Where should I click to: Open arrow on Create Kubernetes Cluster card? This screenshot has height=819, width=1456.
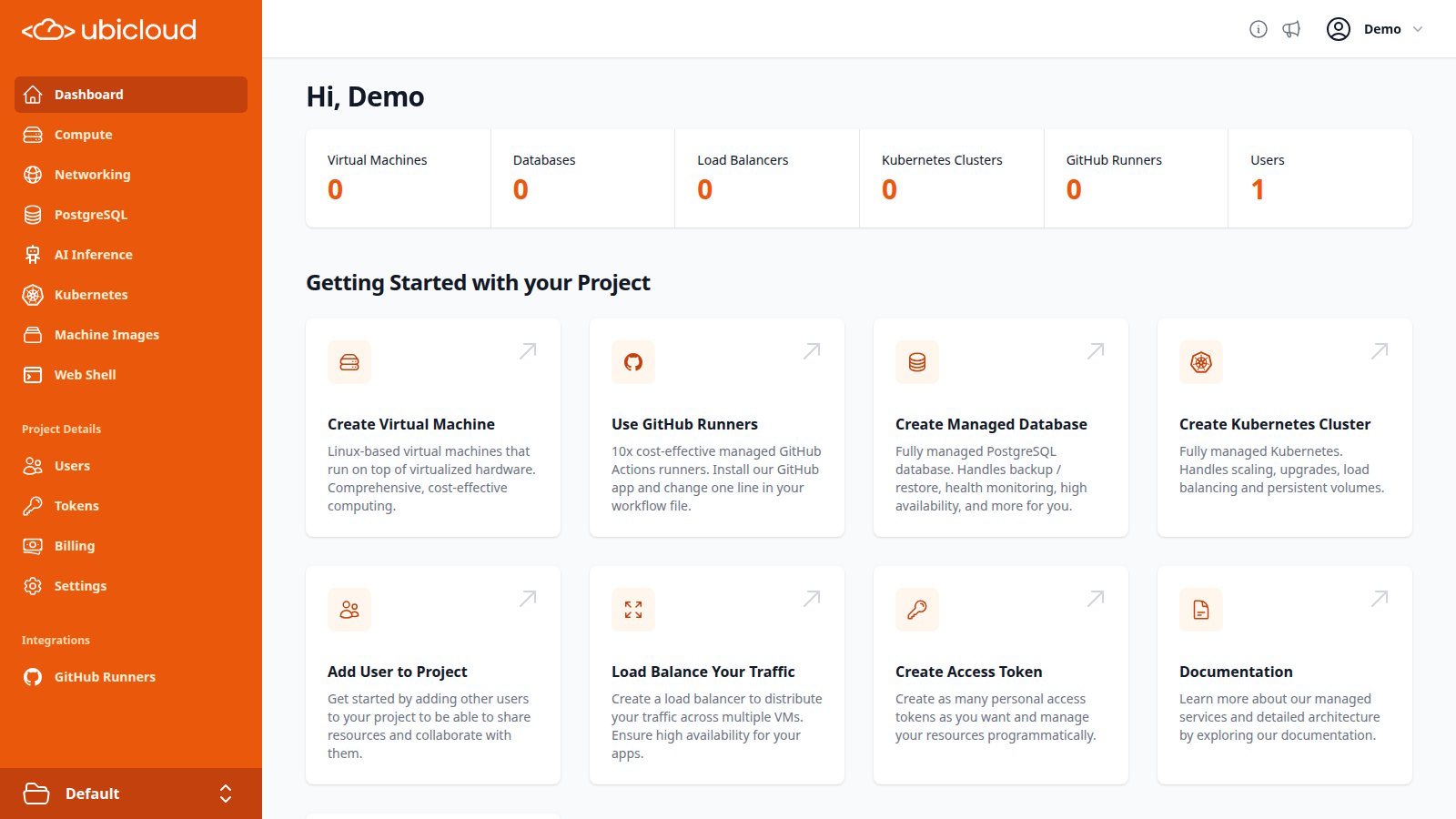tap(1380, 351)
